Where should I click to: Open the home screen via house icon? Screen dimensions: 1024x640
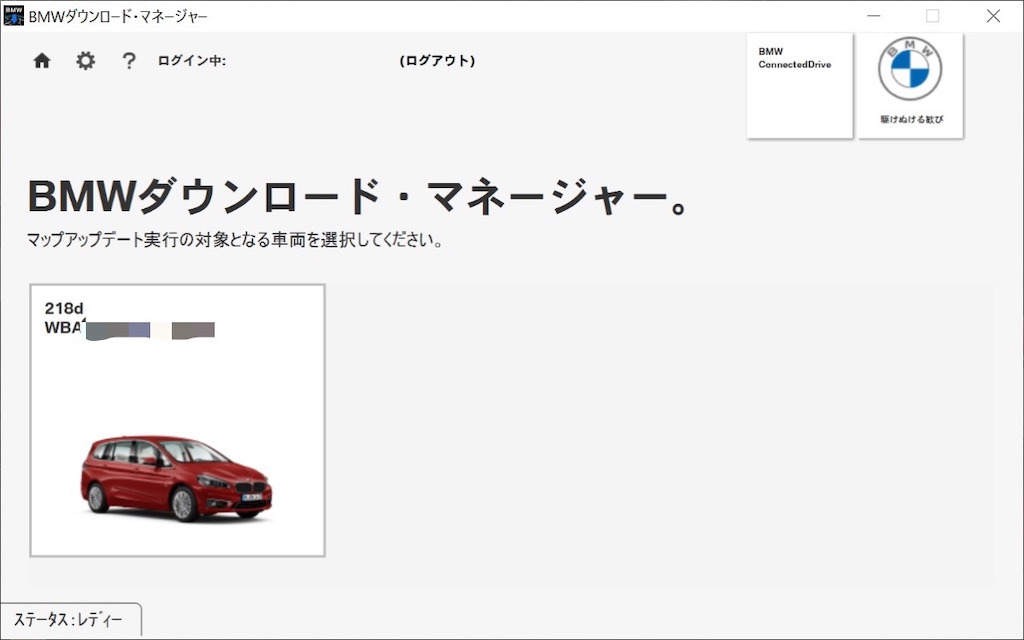click(x=41, y=60)
